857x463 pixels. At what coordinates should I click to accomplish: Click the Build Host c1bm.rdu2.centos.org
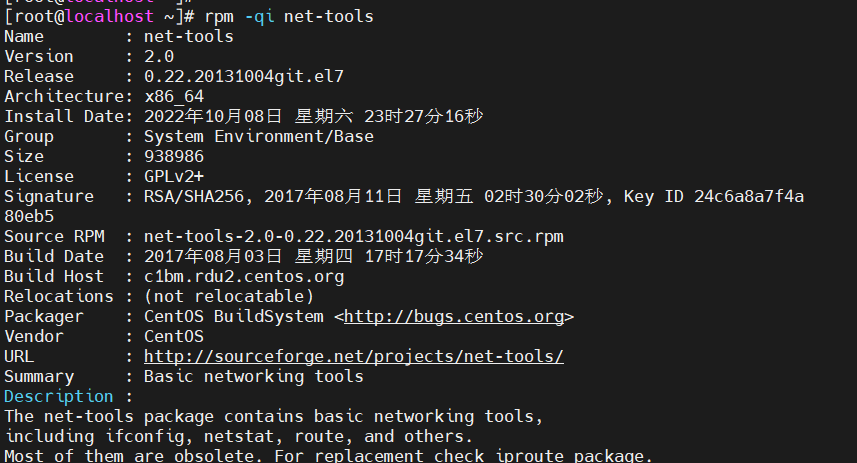coord(244,276)
